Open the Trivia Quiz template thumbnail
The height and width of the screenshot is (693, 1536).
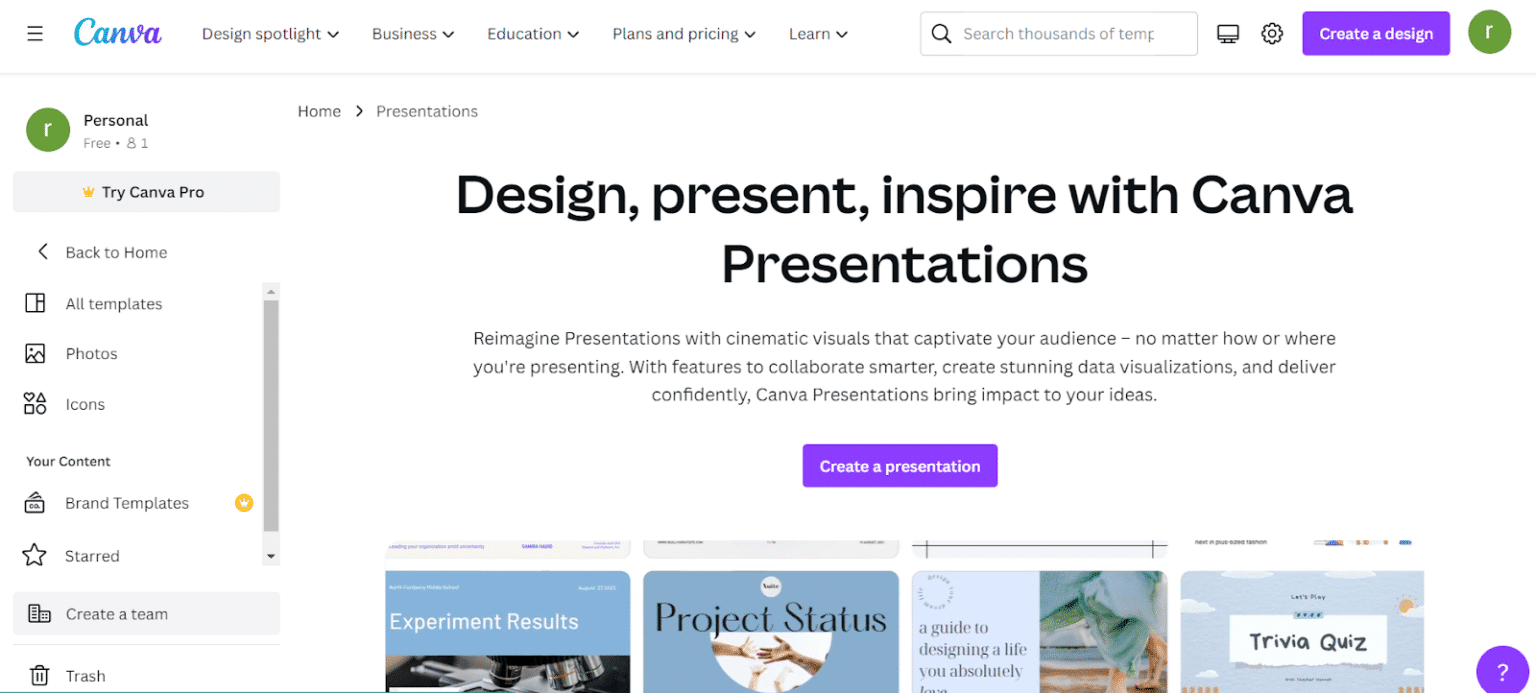pos(1302,632)
